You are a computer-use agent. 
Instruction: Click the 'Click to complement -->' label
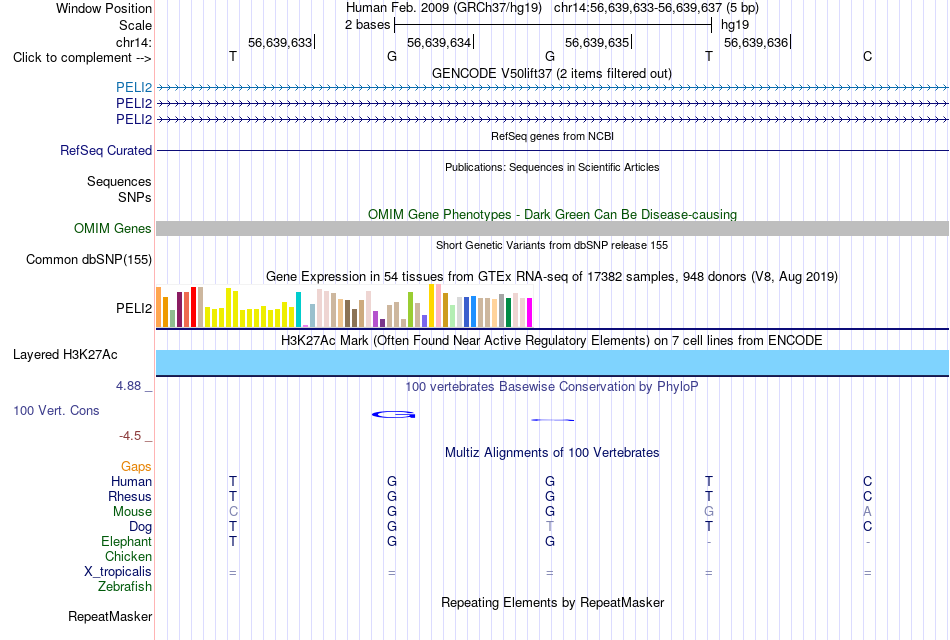click(x=82, y=58)
